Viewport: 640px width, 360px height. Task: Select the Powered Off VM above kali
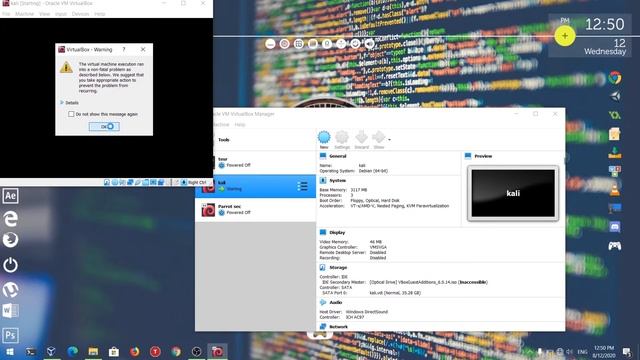coord(264,162)
